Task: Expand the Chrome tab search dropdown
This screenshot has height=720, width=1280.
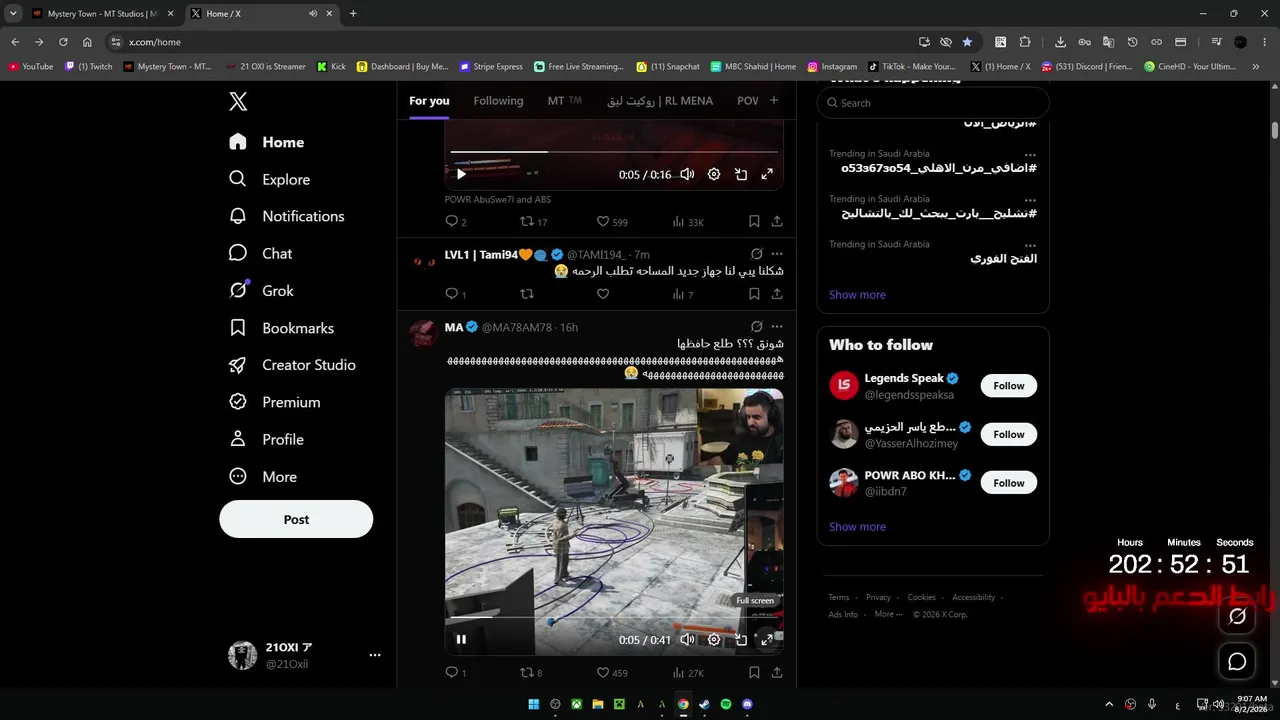Action: 13,14
